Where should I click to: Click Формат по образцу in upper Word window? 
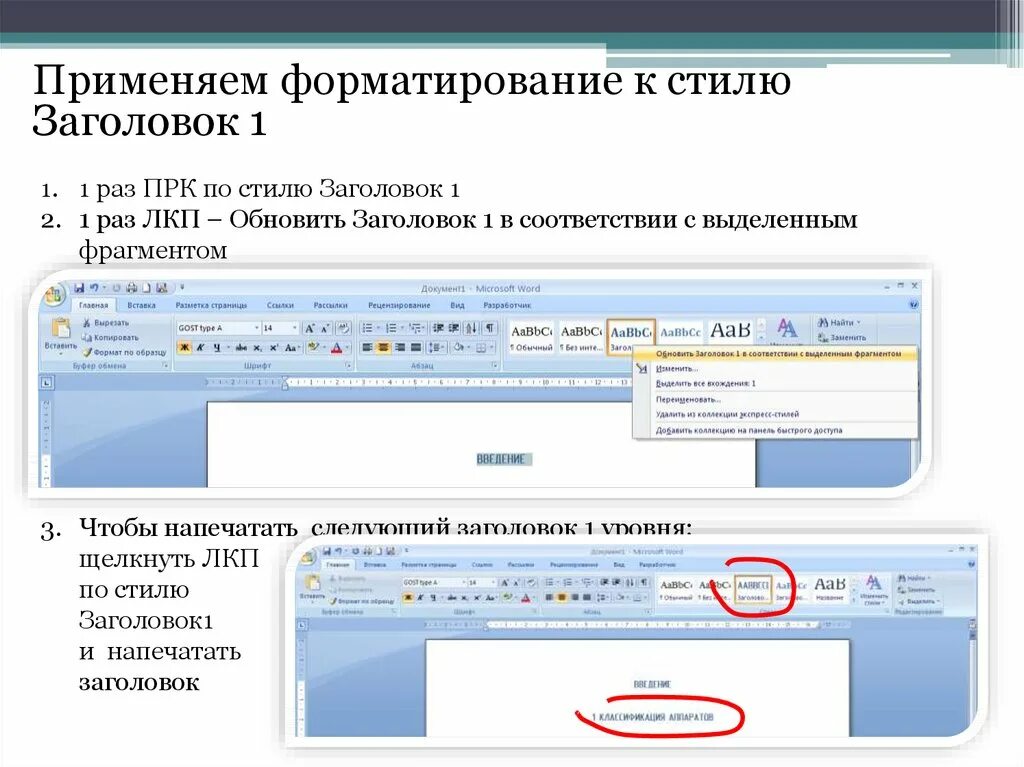click(124, 352)
